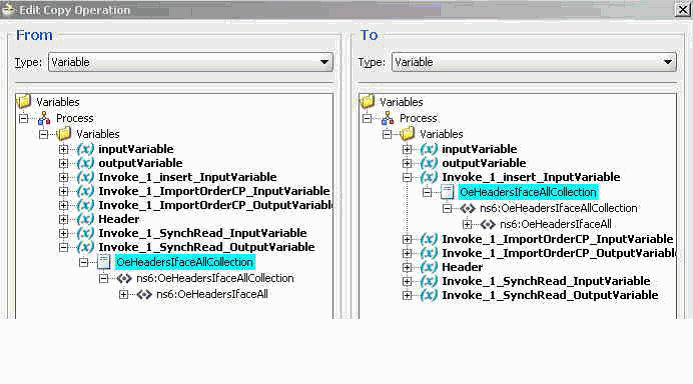Image resolution: width=693 pixels, height=384 pixels.
Task: Select Invoke_1_SynchRead_OutputVariable label in To tree
Action: click(550, 296)
